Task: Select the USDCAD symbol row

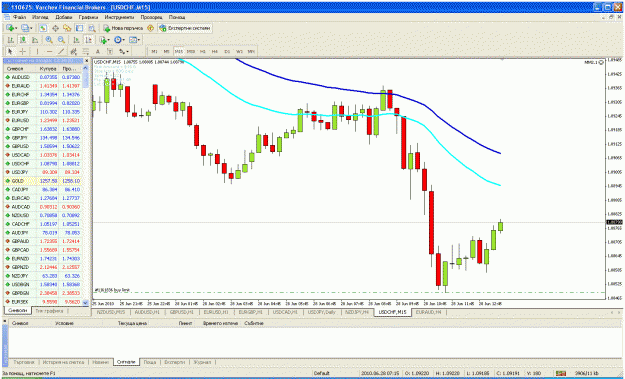Action: pyautogui.click(x=44, y=155)
